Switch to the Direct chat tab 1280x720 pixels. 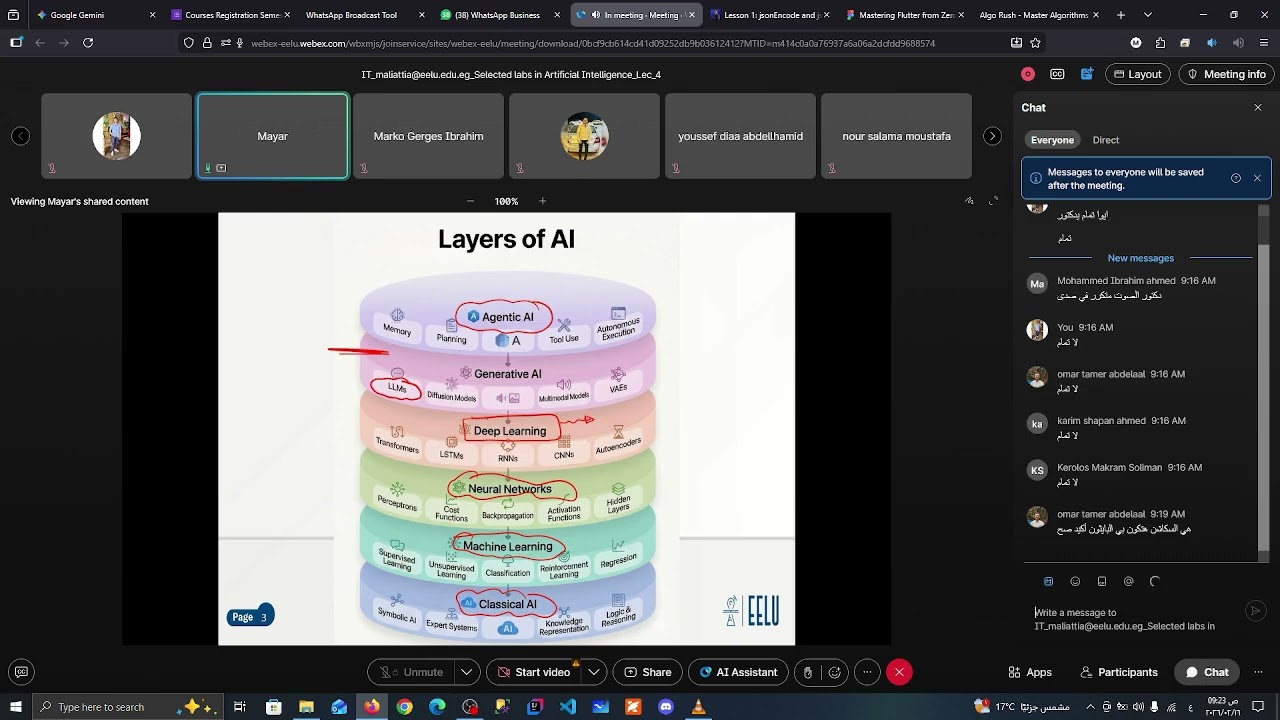1105,140
